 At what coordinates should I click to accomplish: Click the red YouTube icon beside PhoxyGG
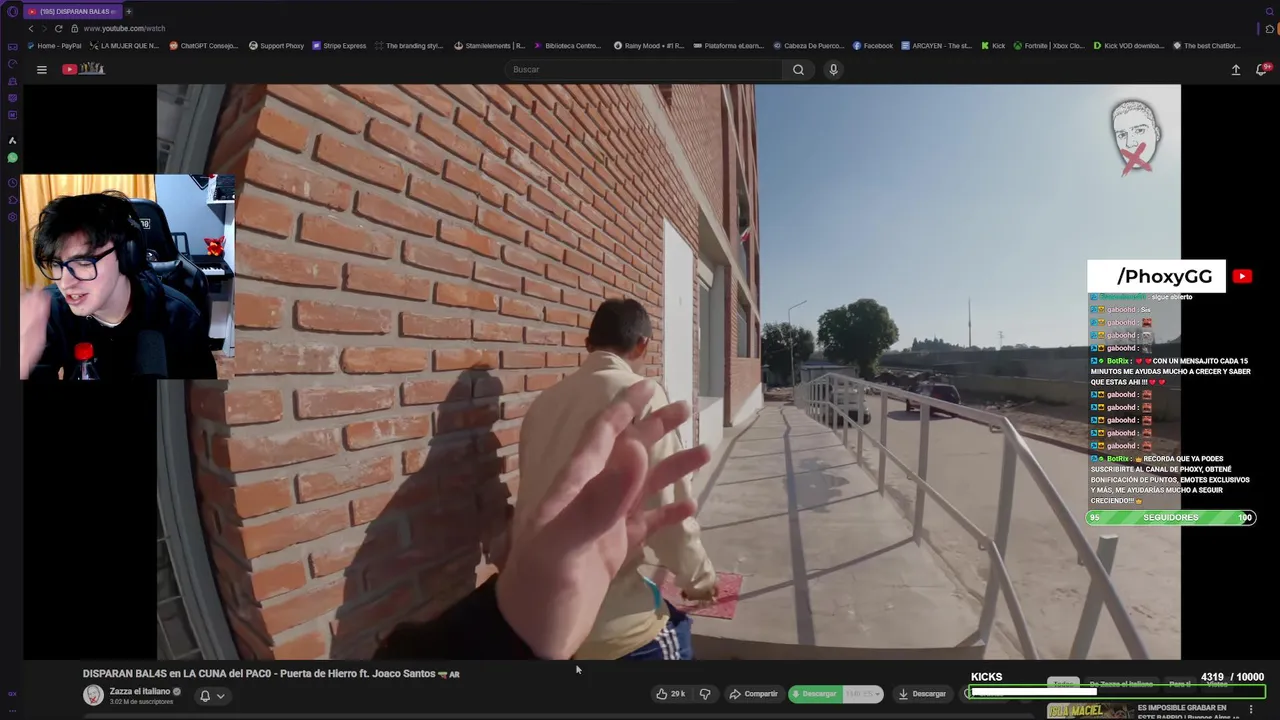tap(1242, 277)
